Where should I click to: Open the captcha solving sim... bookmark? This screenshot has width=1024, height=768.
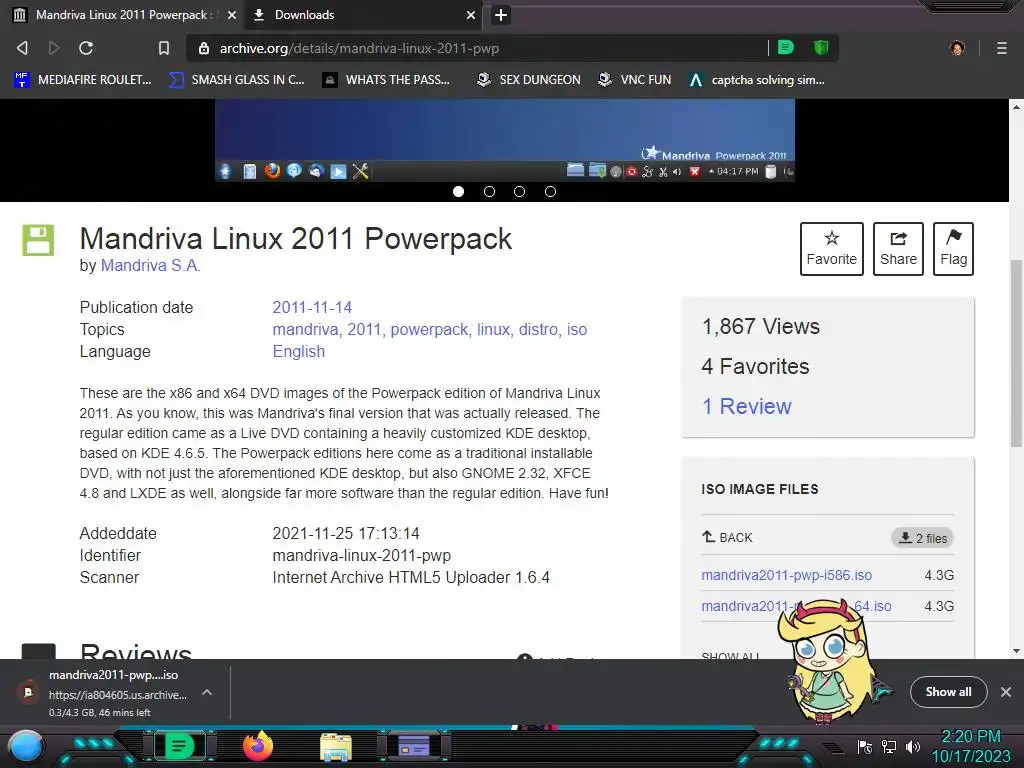[x=757, y=80]
